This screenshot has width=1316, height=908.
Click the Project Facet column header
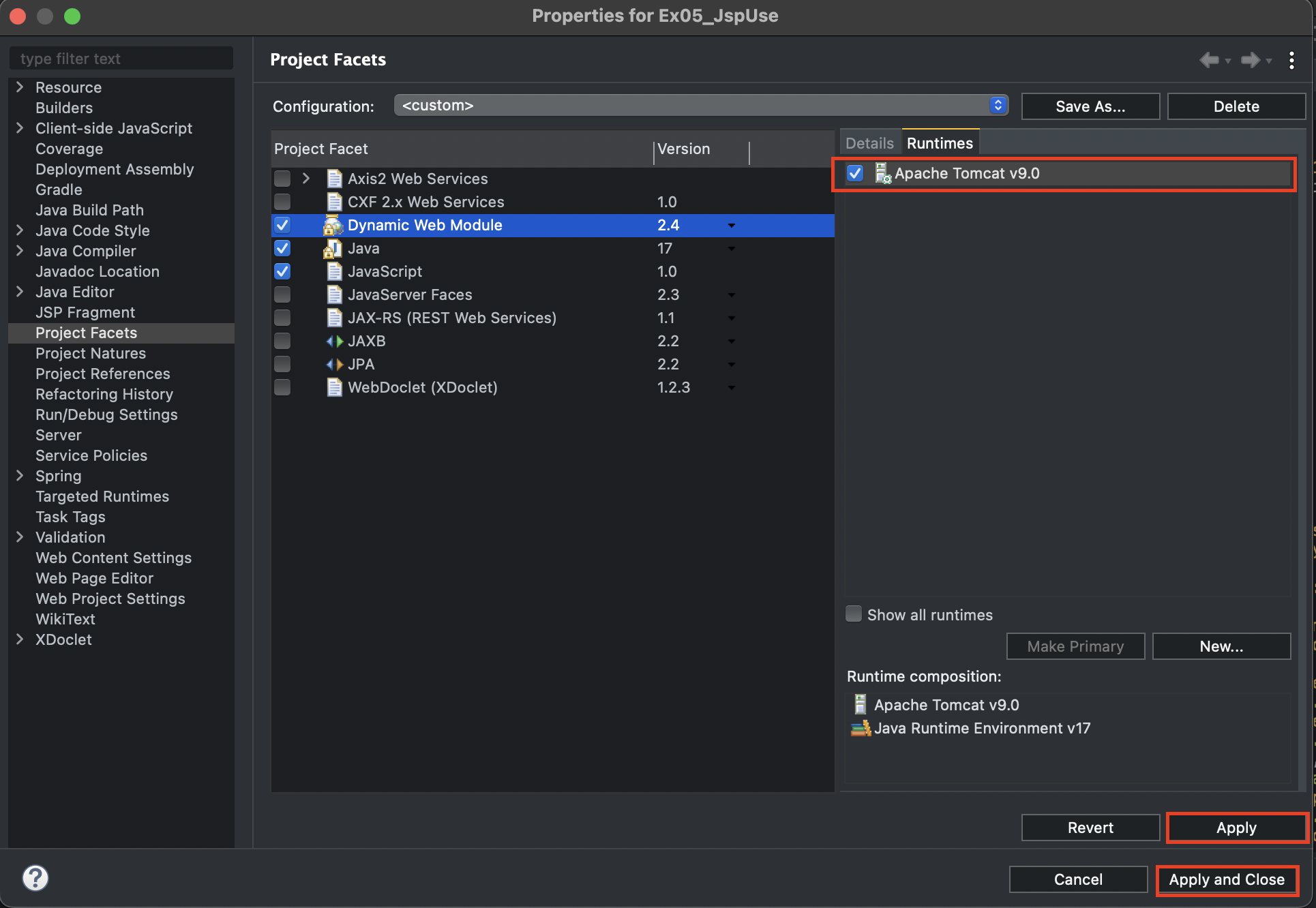[x=462, y=149]
